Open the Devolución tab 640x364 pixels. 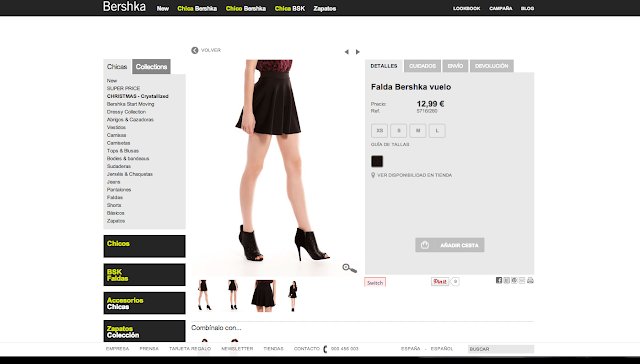coord(492,66)
